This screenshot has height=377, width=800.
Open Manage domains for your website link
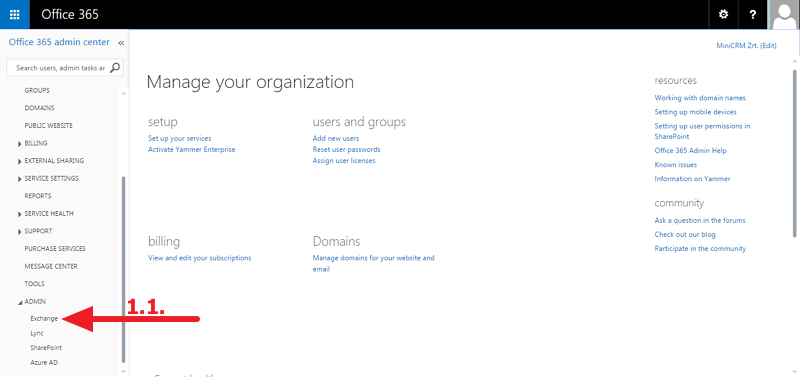pos(373,263)
